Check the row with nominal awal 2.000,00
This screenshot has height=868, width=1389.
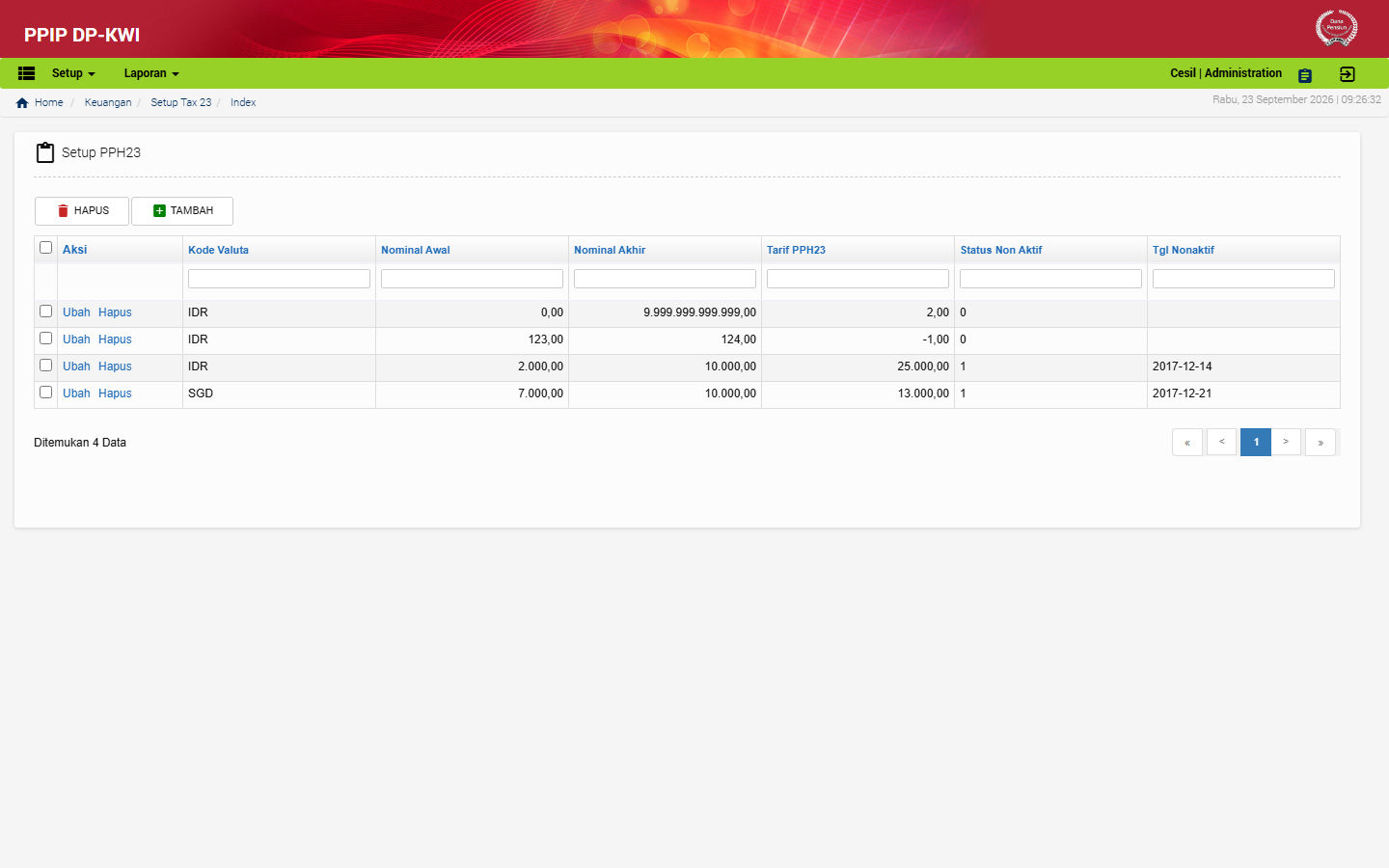tap(45, 366)
